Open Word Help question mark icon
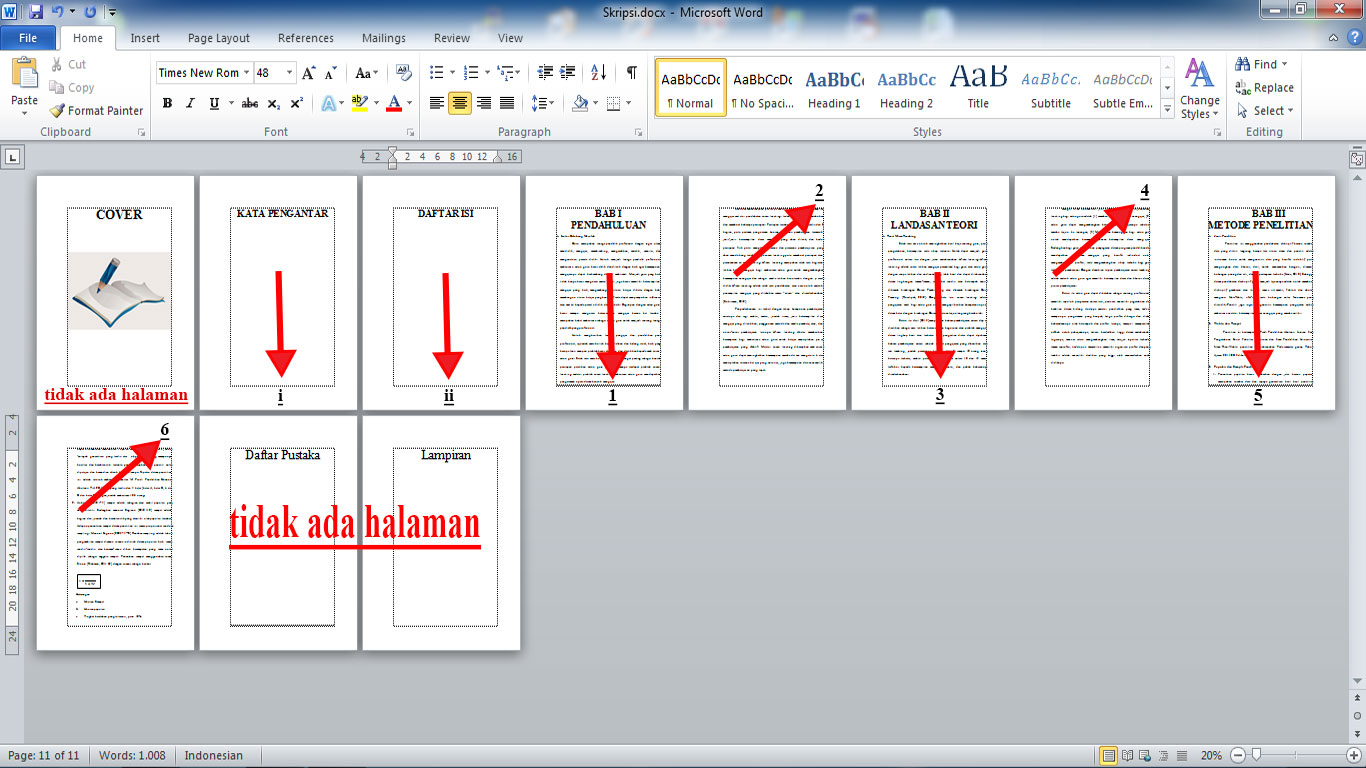Viewport: 1366px width, 768px height. [x=1354, y=38]
